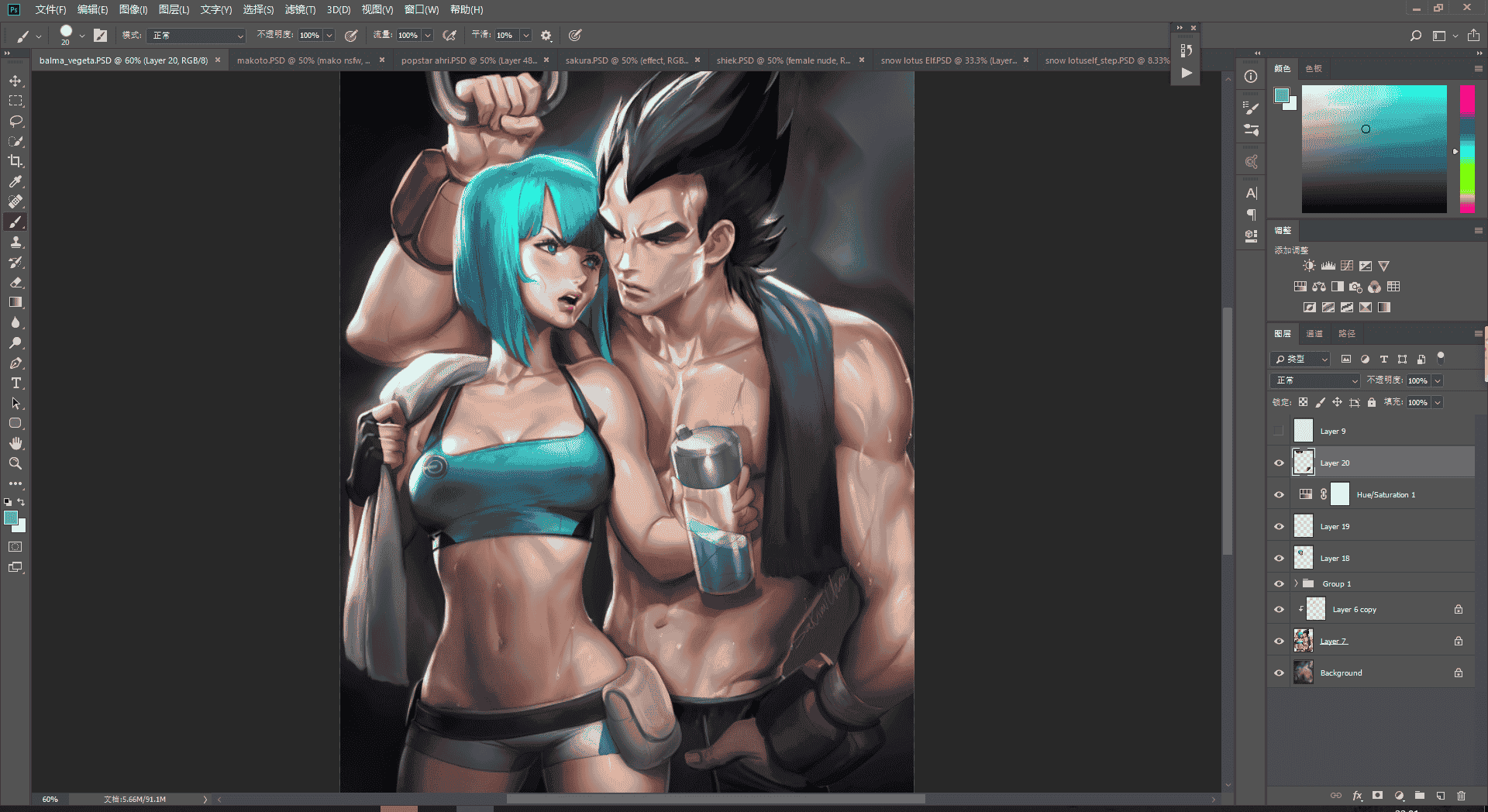Select the Crop tool
Image resolution: width=1488 pixels, height=812 pixels.
click(15, 161)
